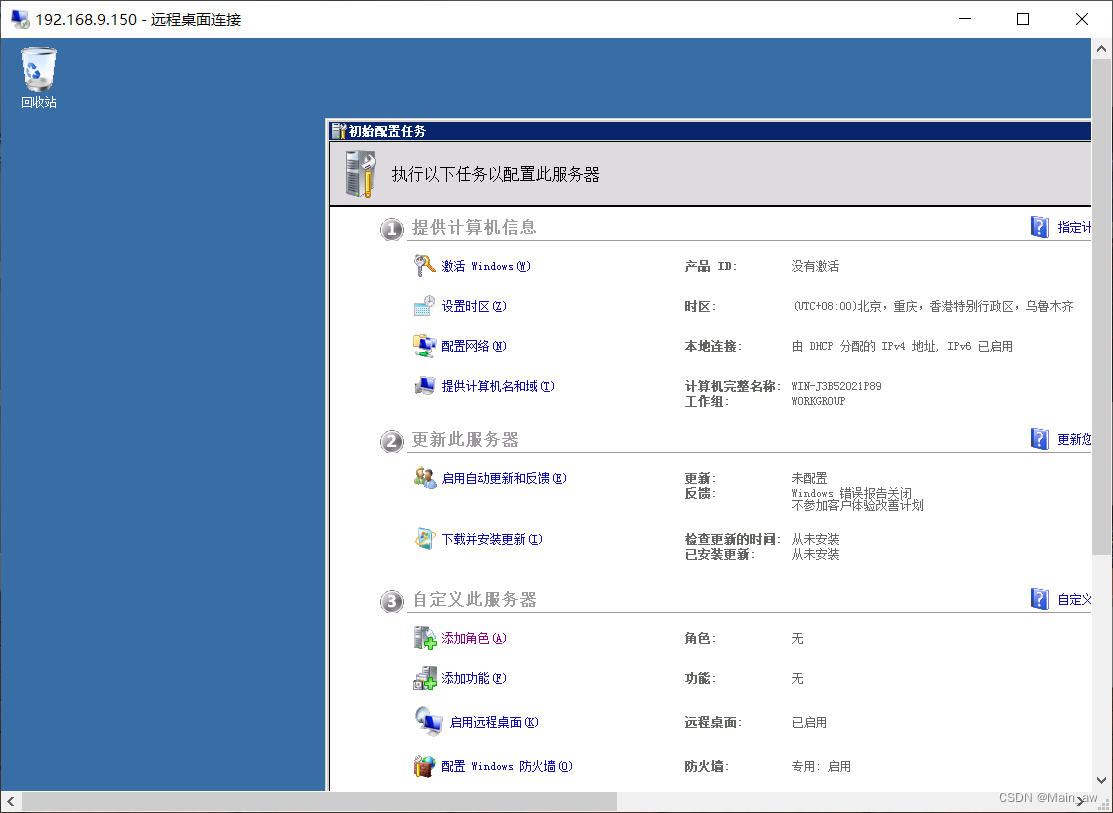Click the vertical scrollbar down arrow
The height and width of the screenshot is (813, 1113).
(x=1102, y=780)
